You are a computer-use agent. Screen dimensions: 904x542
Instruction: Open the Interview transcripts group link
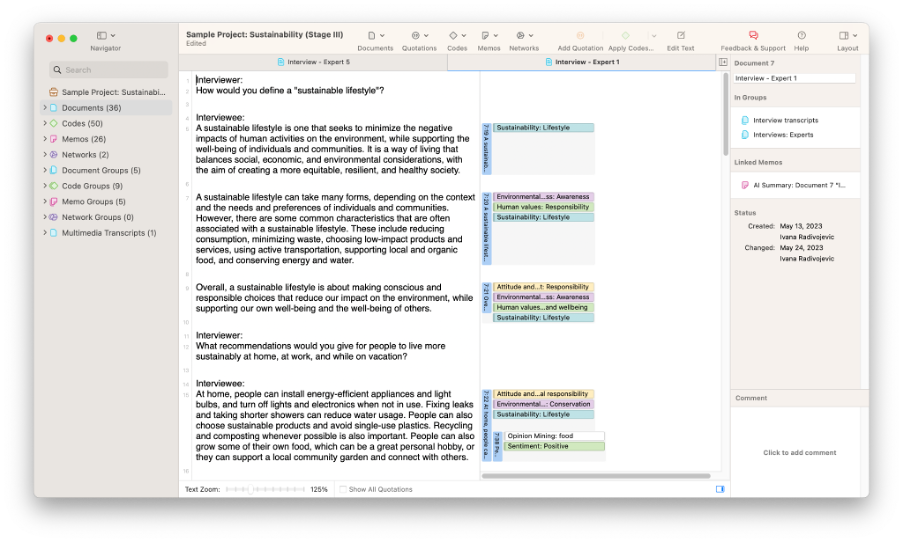click(x=783, y=120)
